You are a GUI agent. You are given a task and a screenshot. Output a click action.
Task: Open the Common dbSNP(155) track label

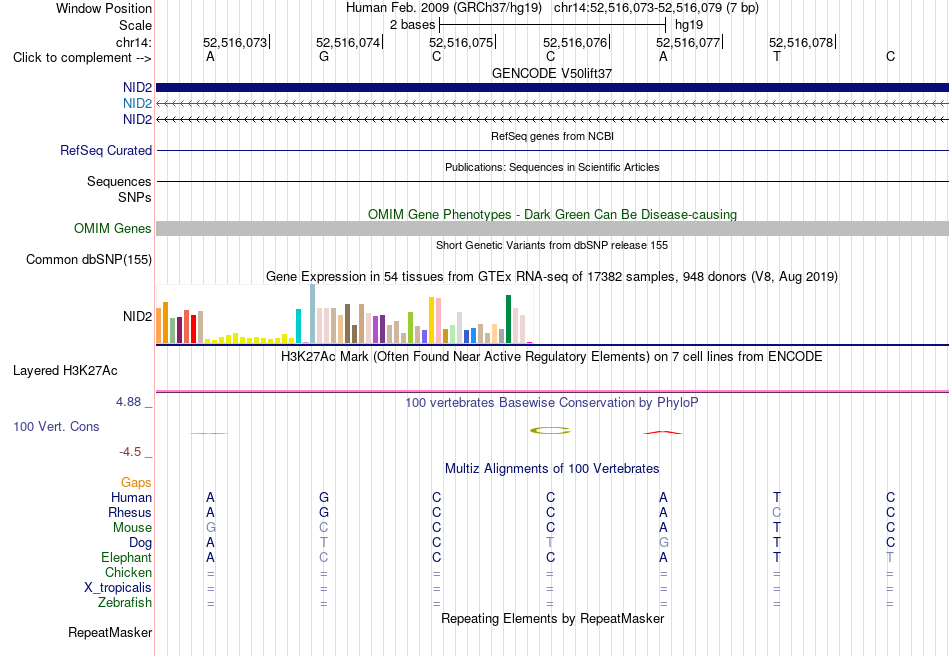click(89, 259)
